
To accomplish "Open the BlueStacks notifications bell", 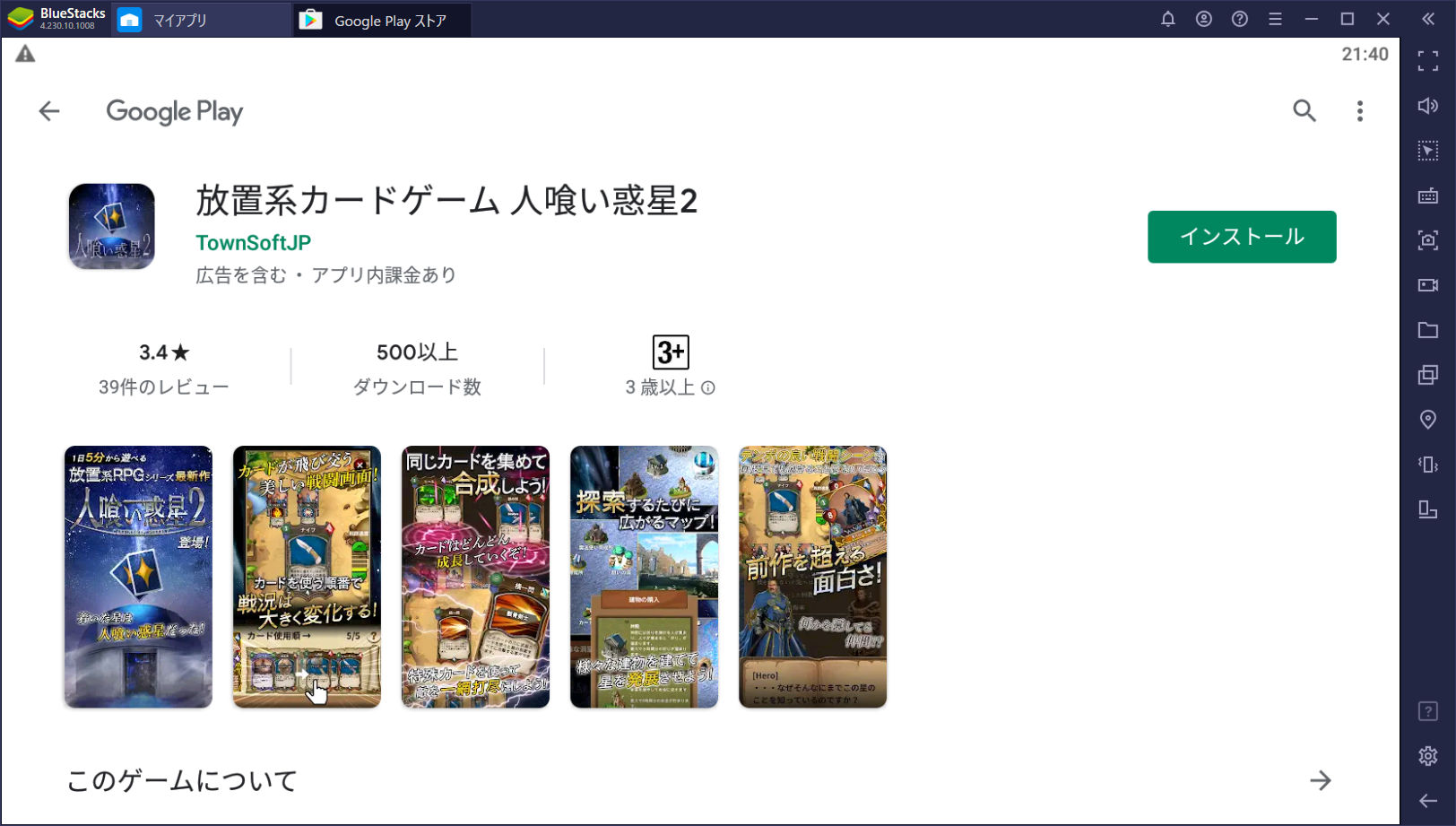I will [1168, 19].
